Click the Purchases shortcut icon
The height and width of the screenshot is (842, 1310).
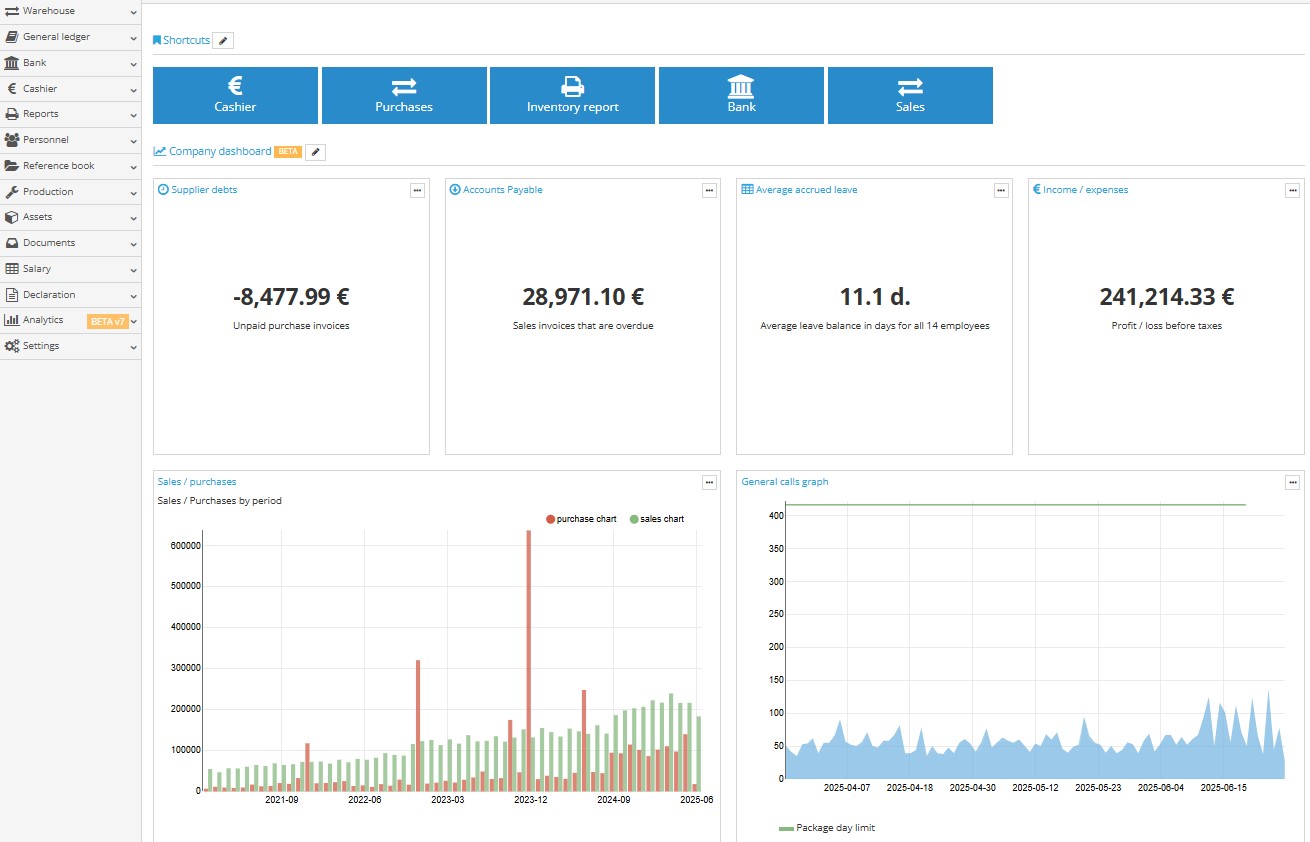[x=404, y=85]
